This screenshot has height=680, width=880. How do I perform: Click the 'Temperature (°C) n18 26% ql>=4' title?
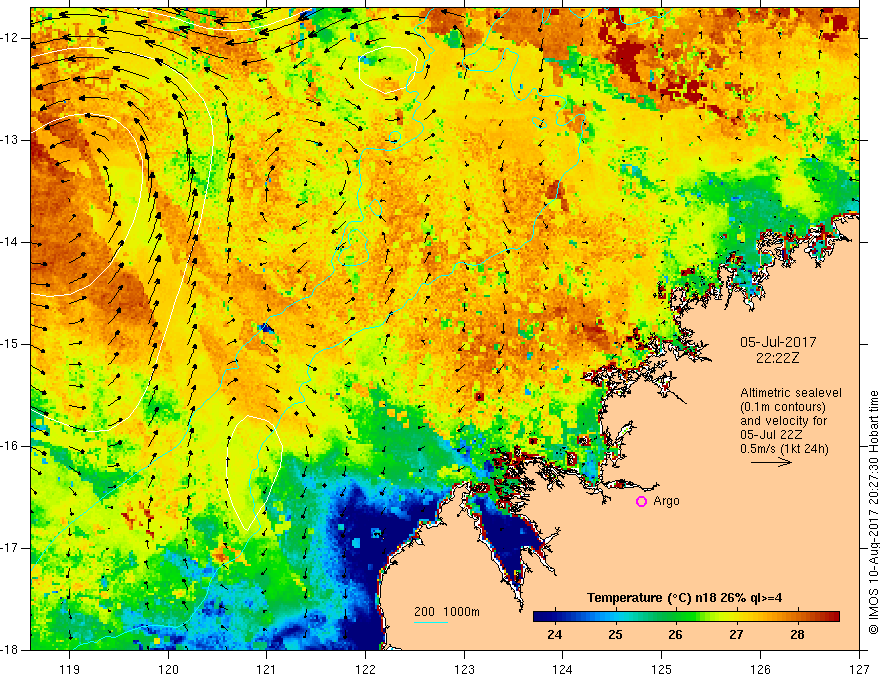click(x=685, y=598)
